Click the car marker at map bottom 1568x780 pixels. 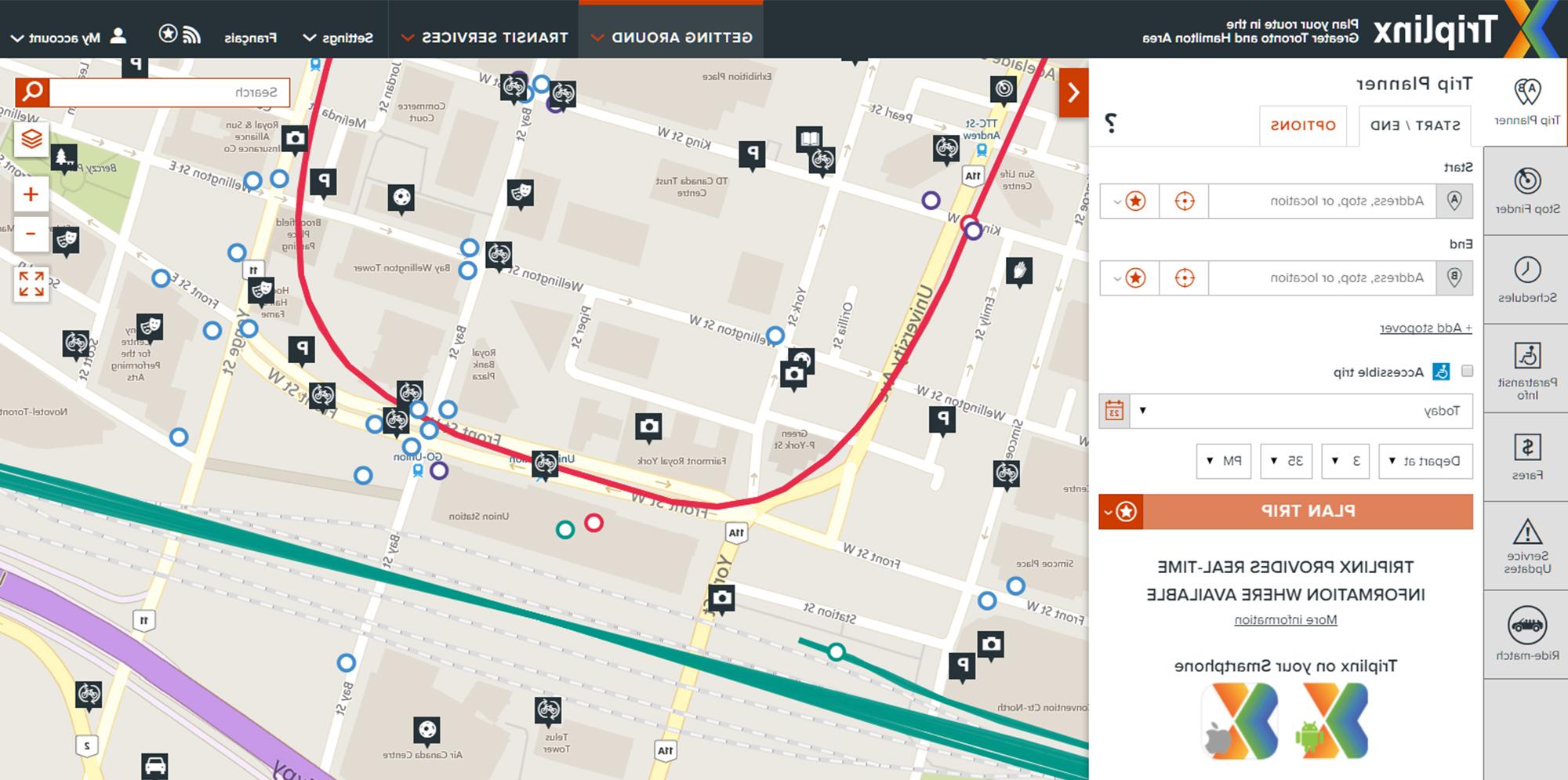(155, 765)
